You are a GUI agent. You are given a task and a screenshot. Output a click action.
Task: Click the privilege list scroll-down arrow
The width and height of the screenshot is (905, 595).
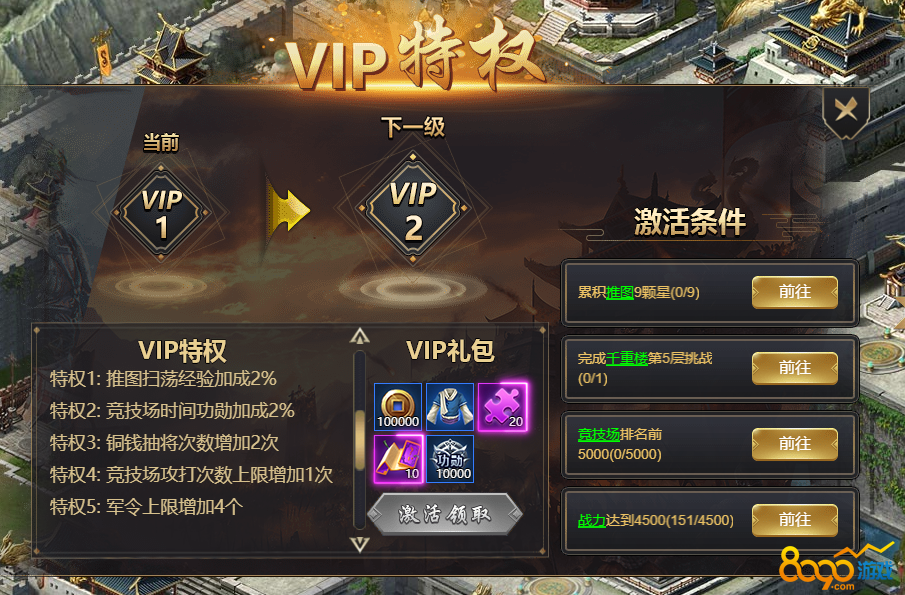pyautogui.click(x=360, y=544)
